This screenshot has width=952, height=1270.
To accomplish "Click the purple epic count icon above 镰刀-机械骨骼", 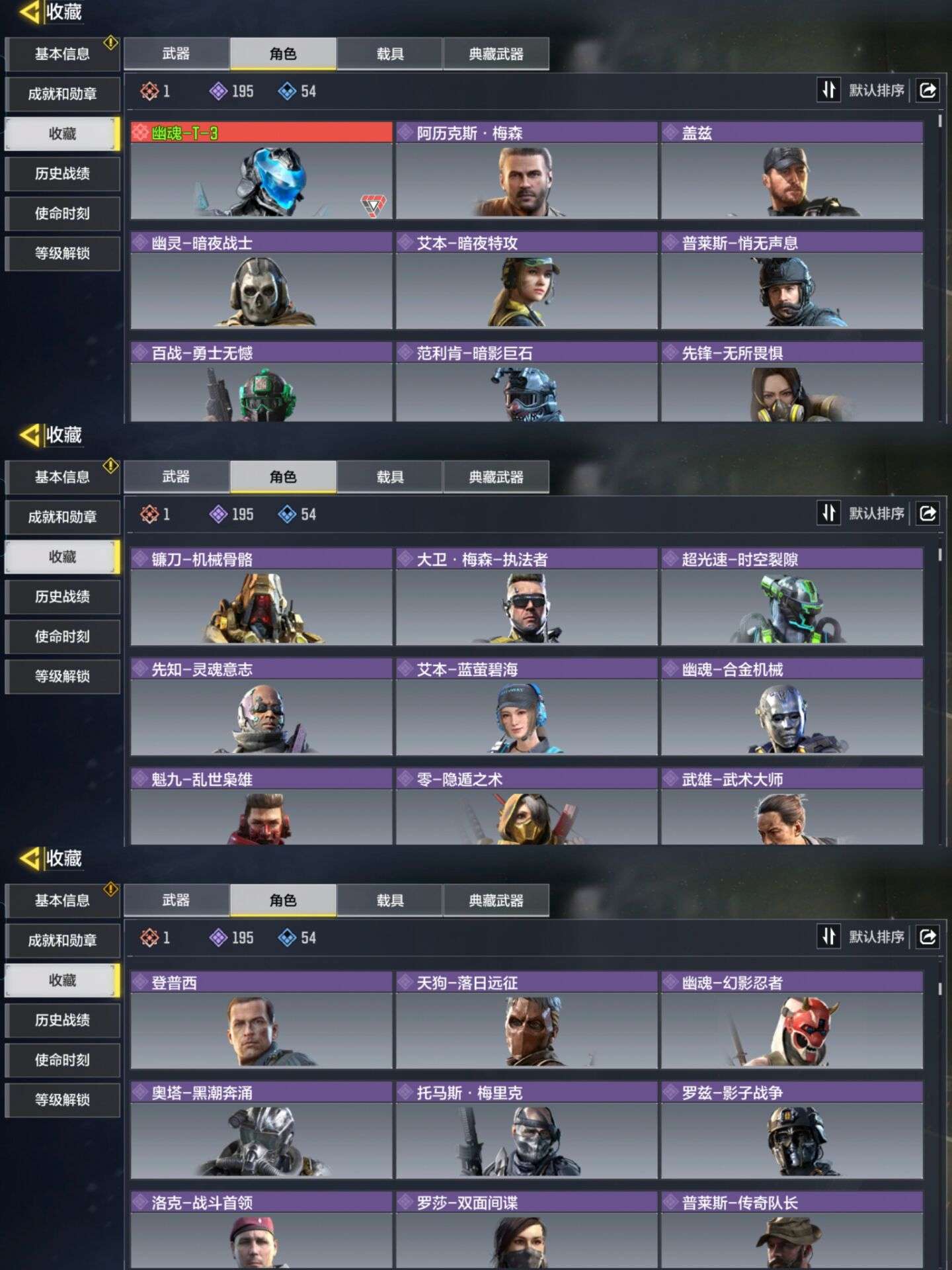I will coord(218,514).
